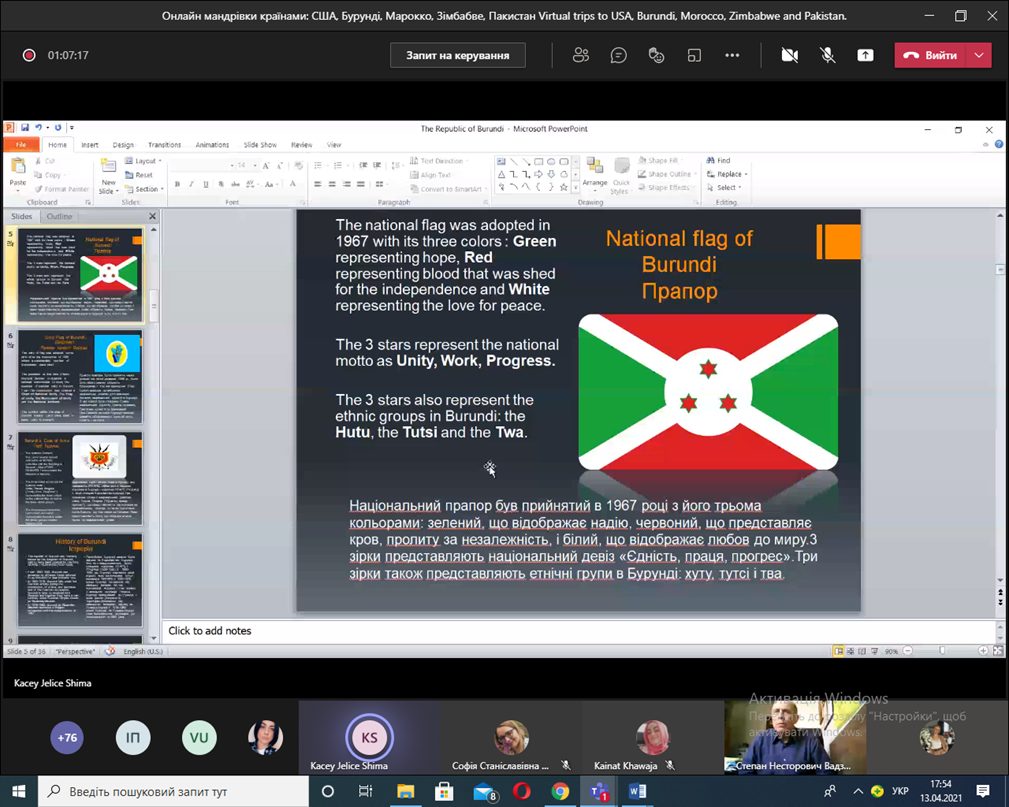Unmute the microphone

(x=827, y=55)
